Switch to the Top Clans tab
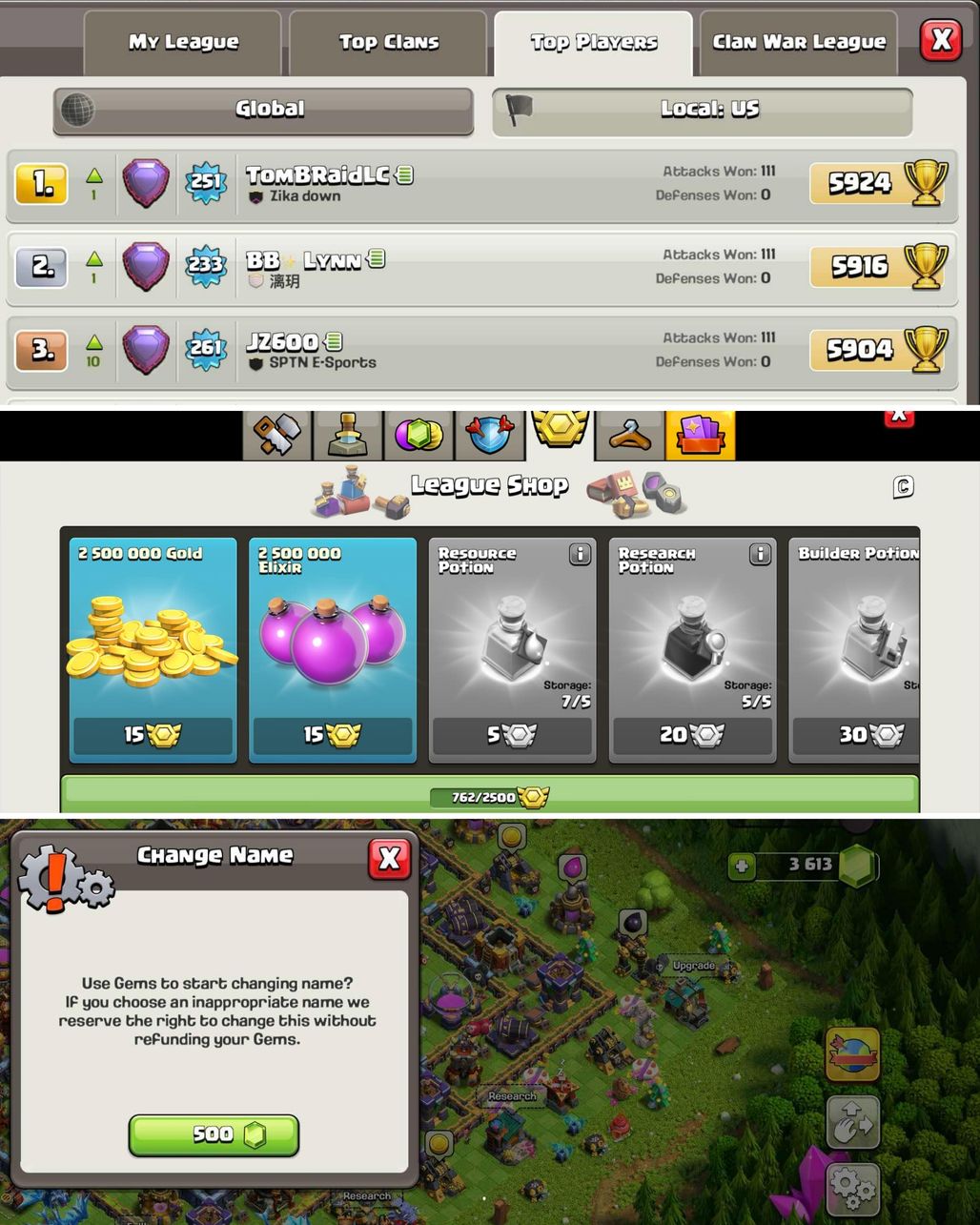 coord(388,44)
